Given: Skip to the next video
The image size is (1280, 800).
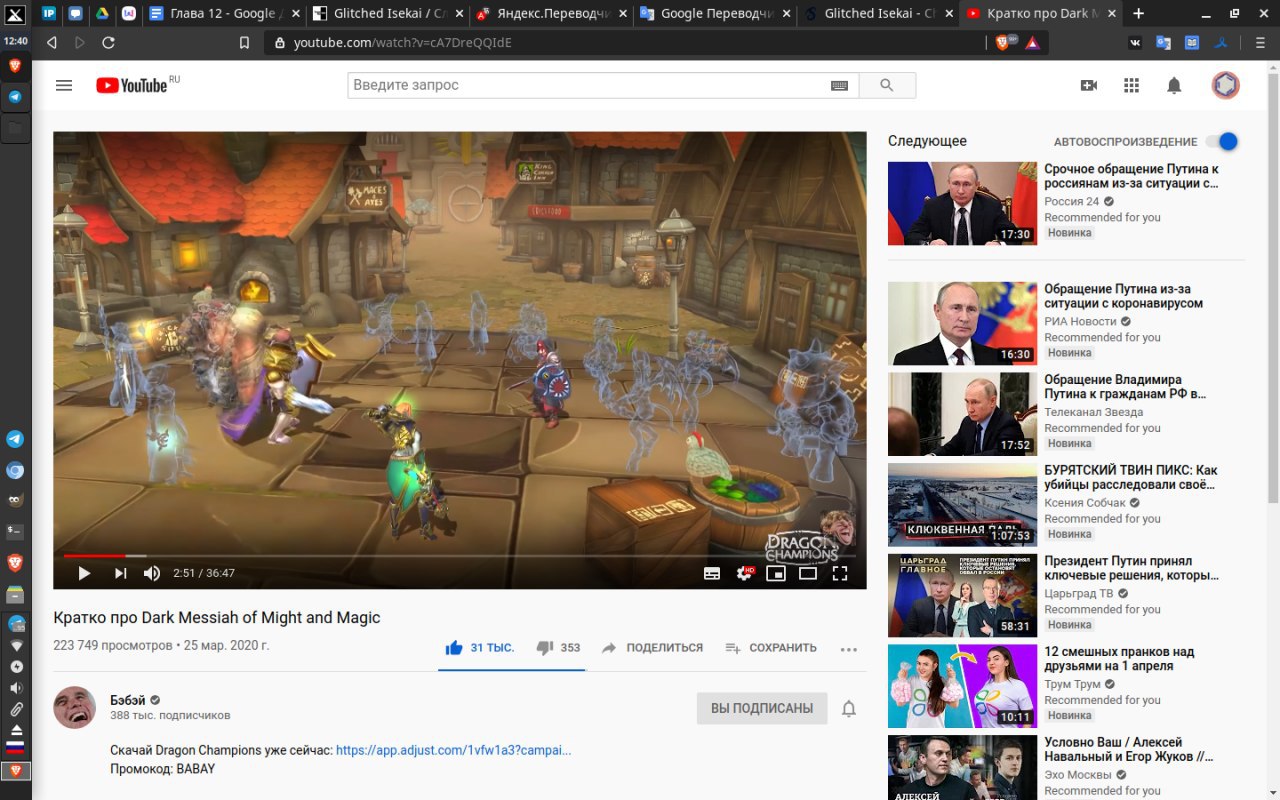Looking at the screenshot, I should (x=121, y=573).
